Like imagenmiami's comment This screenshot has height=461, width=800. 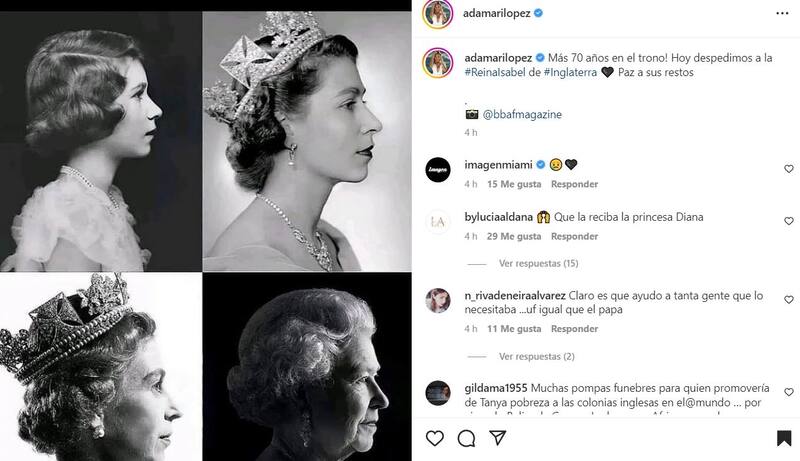click(x=788, y=169)
